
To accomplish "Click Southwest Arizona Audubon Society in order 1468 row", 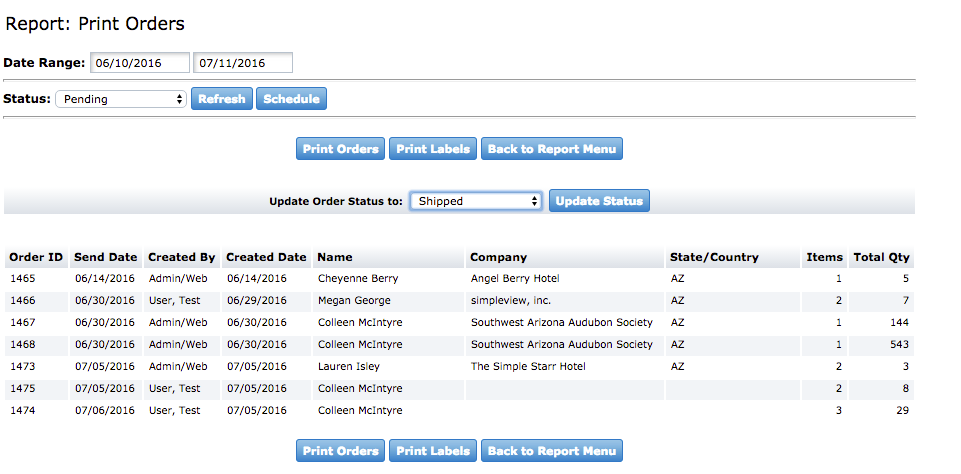I will coord(561,345).
